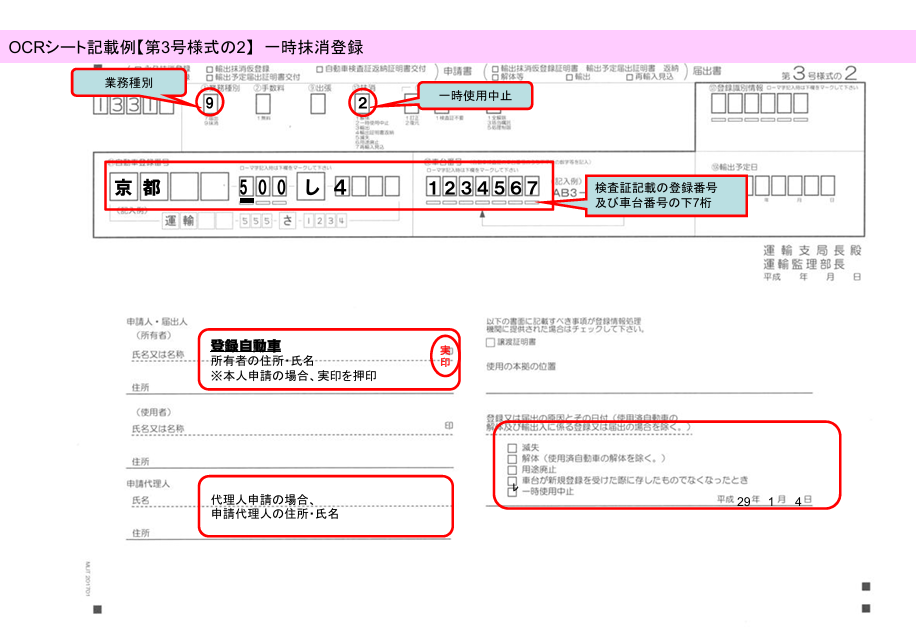Check the 解体等 checkbox

coord(495,77)
